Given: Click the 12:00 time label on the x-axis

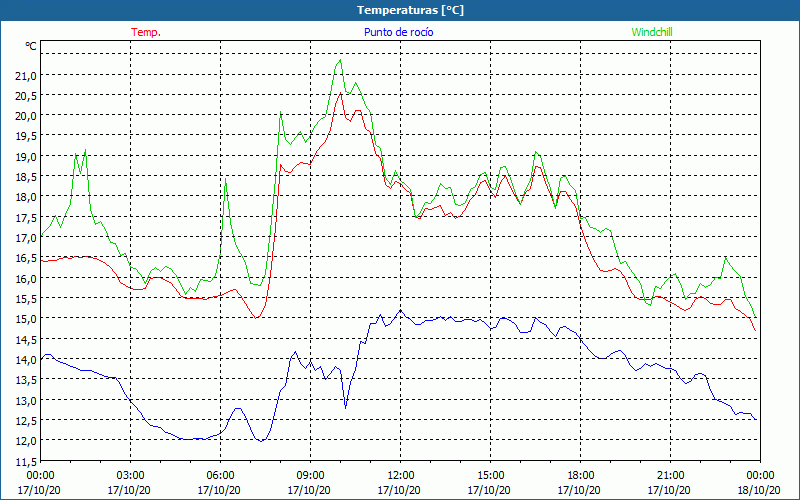Looking at the screenshot, I should [400, 476].
